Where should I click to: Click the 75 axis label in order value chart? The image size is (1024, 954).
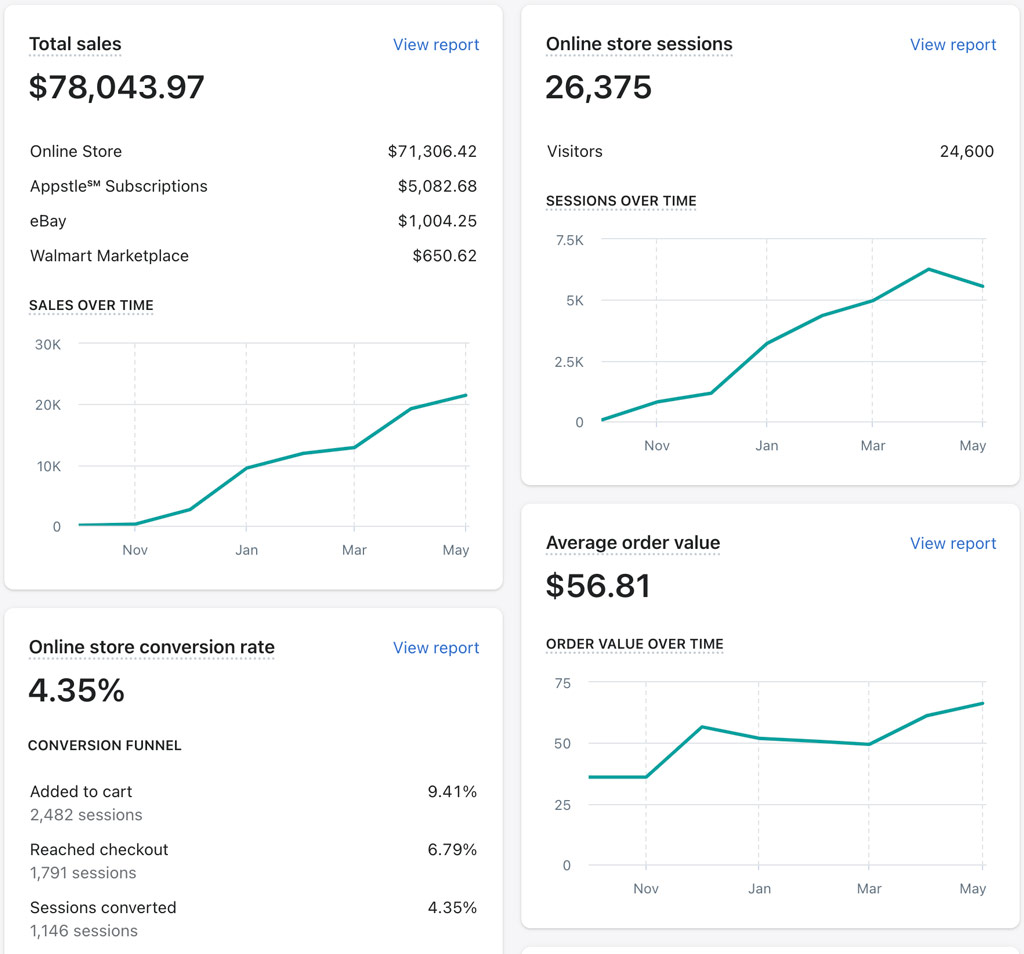click(x=562, y=684)
